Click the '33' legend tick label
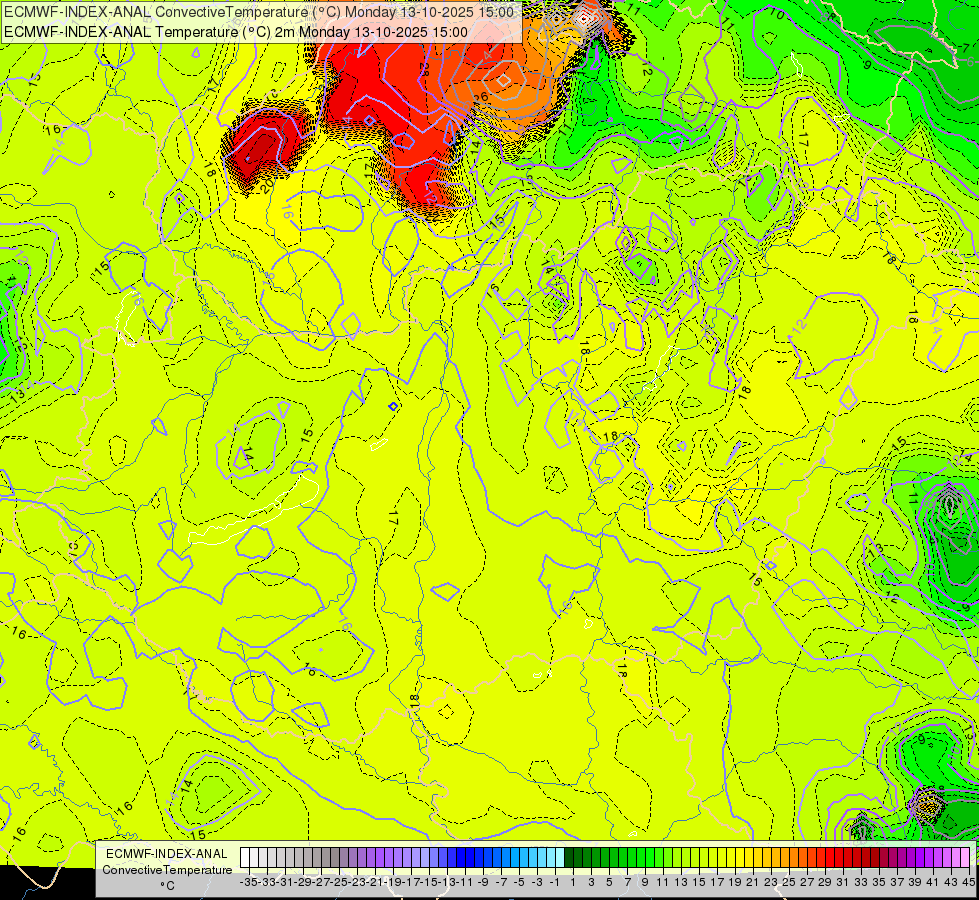The width and height of the screenshot is (979, 900). pyautogui.click(x=860, y=882)
